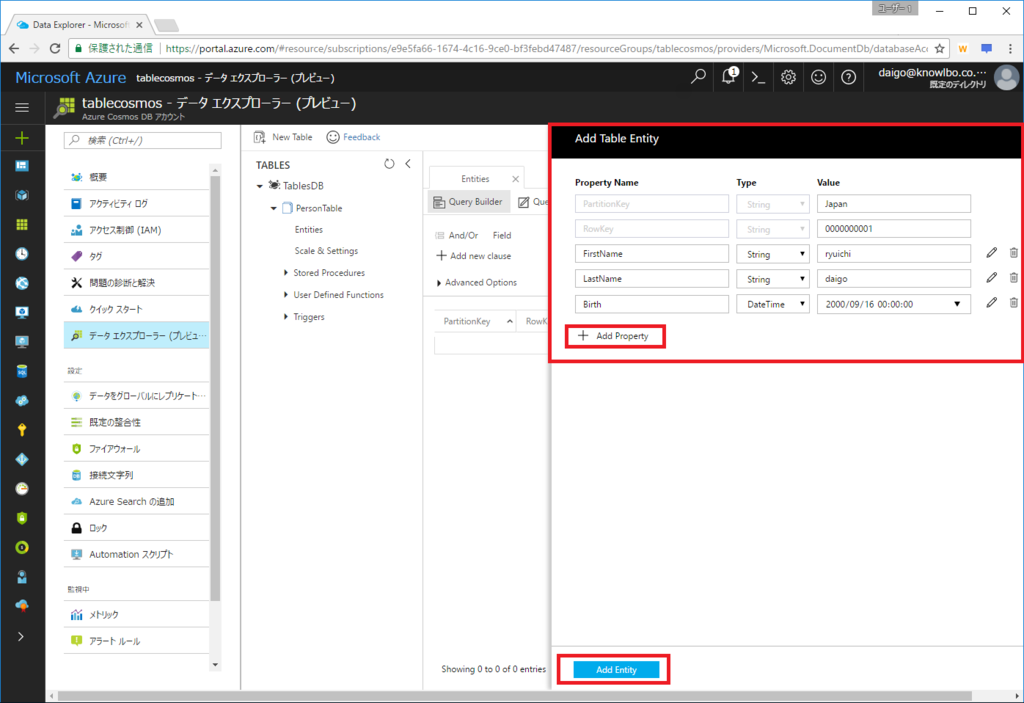The width and height of the screenshot is (1024, 703).
Task: Open Scale & Settings under PersonTable
Action: coord(326,251)
